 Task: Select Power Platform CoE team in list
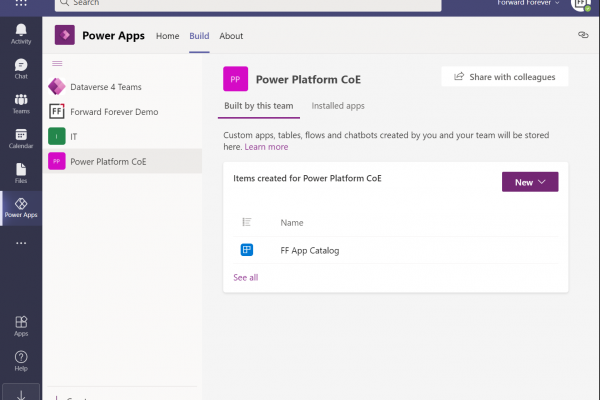pyautogui.click(x=122, y=162)
